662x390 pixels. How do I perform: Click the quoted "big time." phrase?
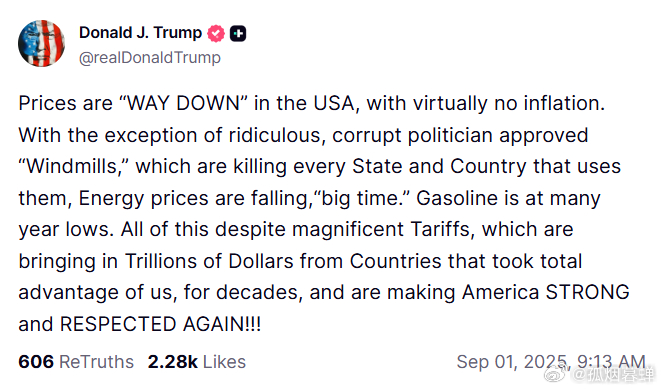[x=362, y=198]
